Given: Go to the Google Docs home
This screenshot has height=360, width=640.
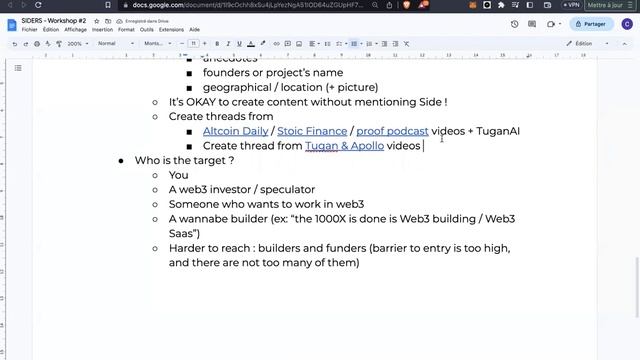Looking at the screenshot, I should tap(12, 25).
